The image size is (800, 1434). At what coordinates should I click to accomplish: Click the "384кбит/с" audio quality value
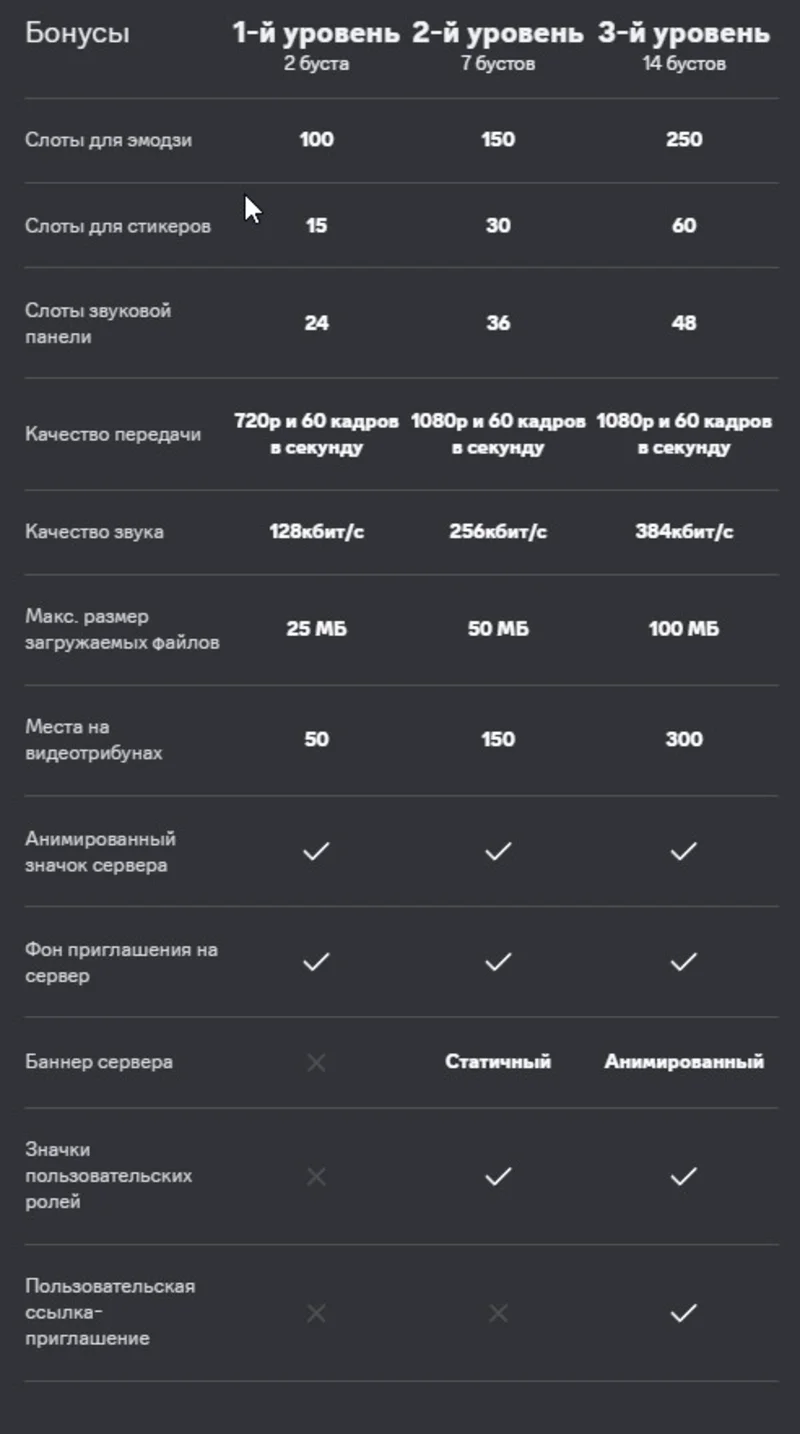pyautogui.click(x=684, y=532)
